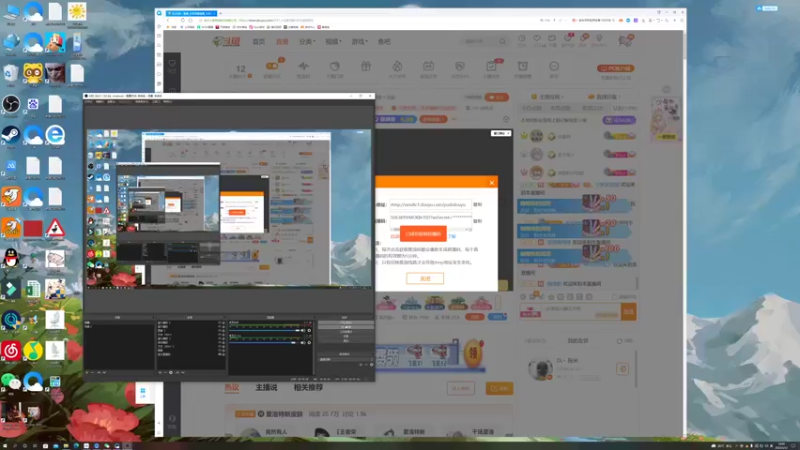Open the checklist icon with red badge
The image size is (800, 450).
coord(491,66)
